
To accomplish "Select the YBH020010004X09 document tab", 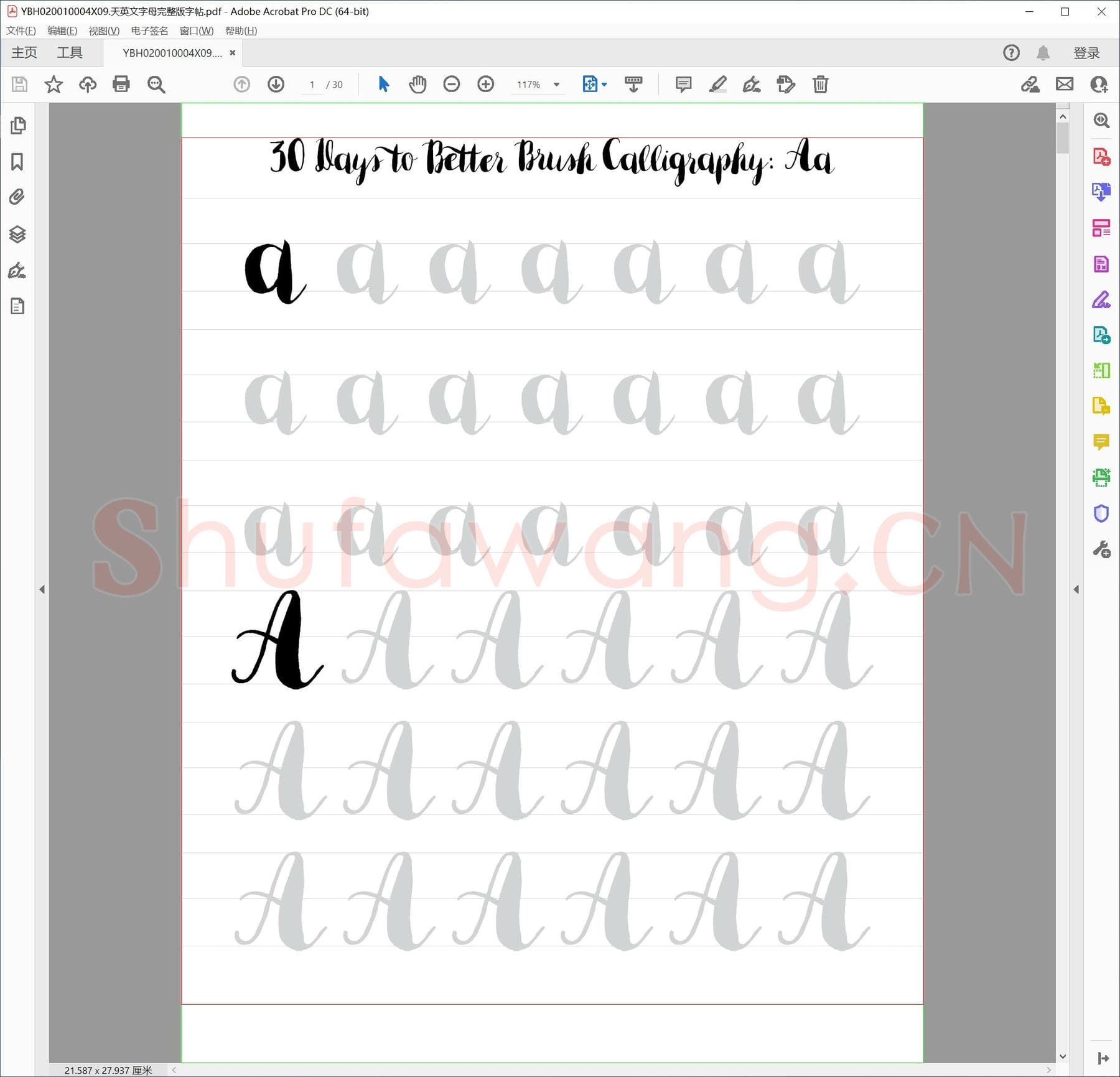I will tap(172, 53).
